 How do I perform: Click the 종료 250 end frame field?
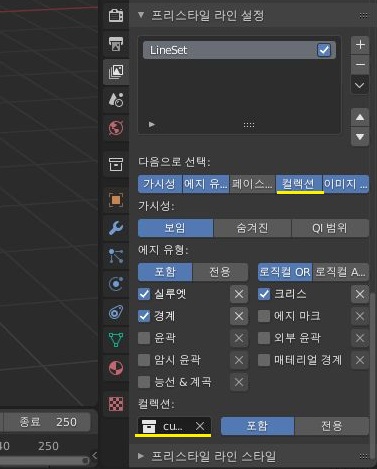pyautogui.click(x=47, y=422)
